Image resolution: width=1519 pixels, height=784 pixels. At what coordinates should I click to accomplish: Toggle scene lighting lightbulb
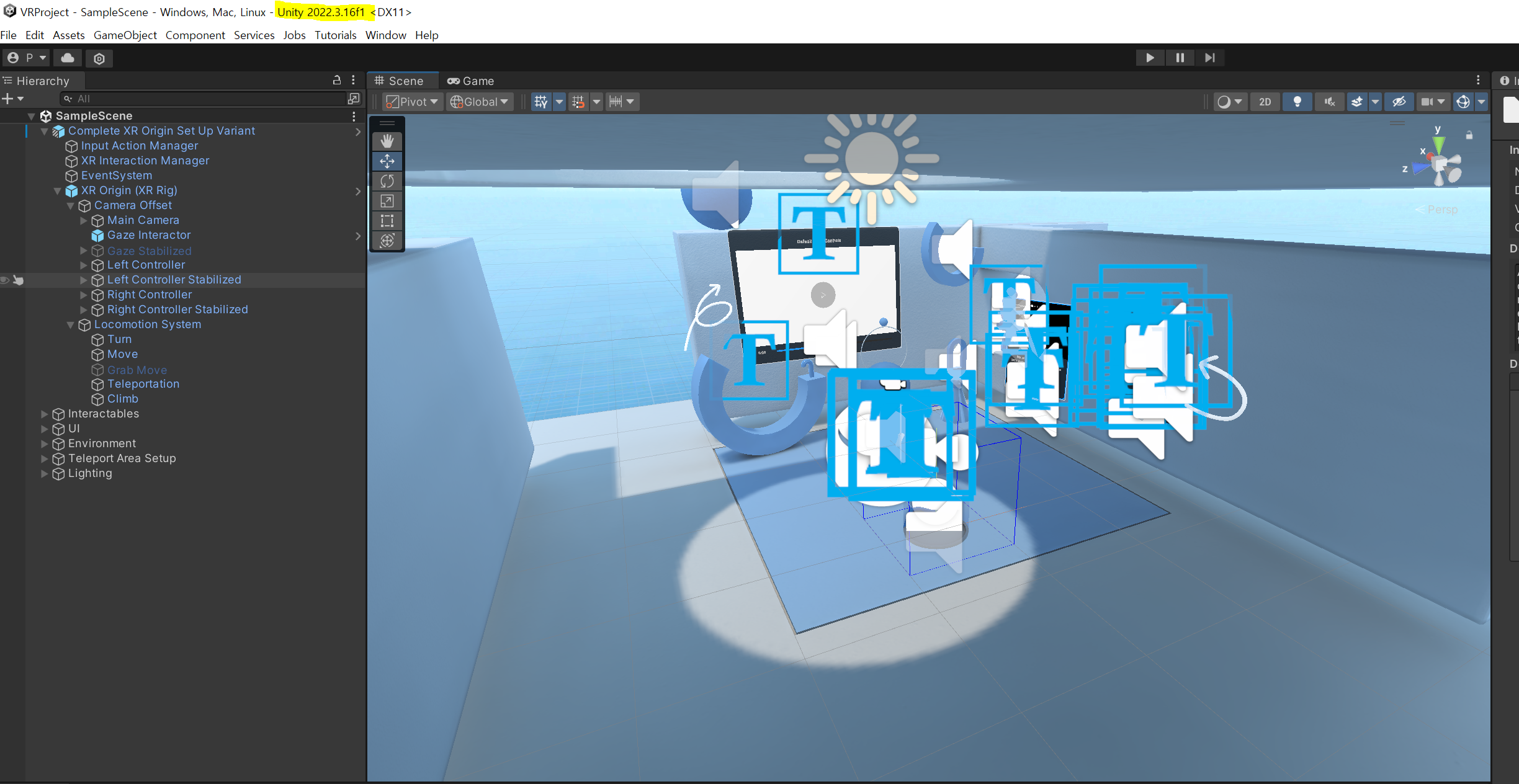tap(1297, 102)
